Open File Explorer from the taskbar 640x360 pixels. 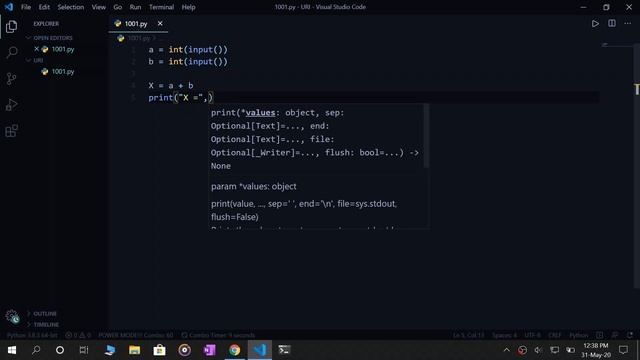pyautogui.click(x=135, y=350)
